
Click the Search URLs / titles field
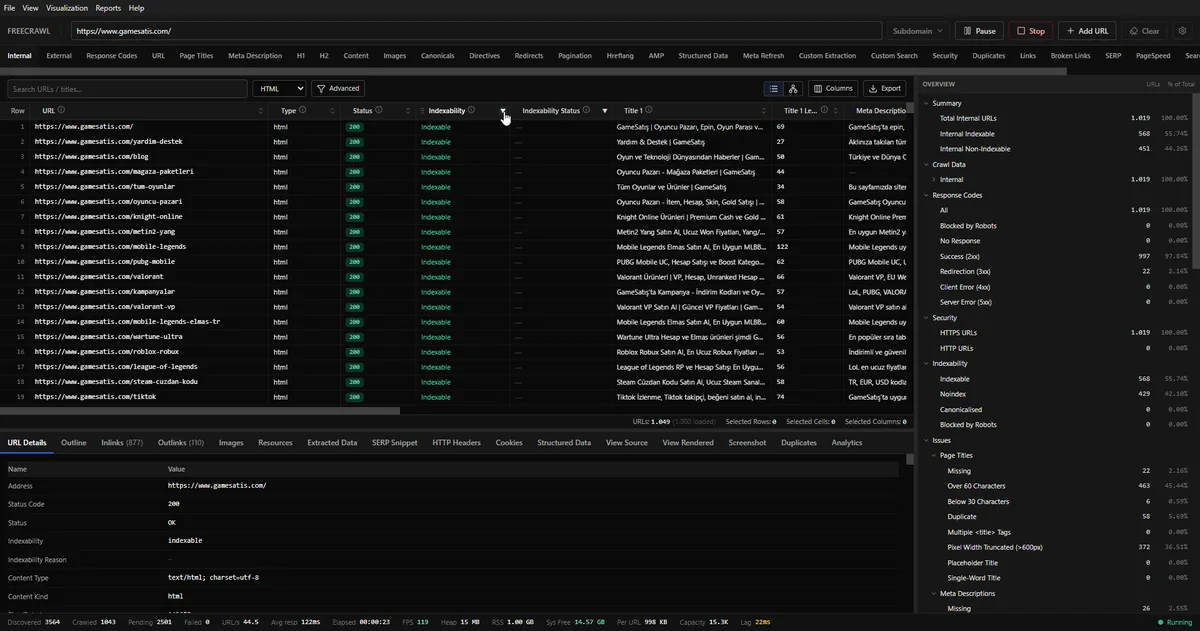(x=127, y=88)
